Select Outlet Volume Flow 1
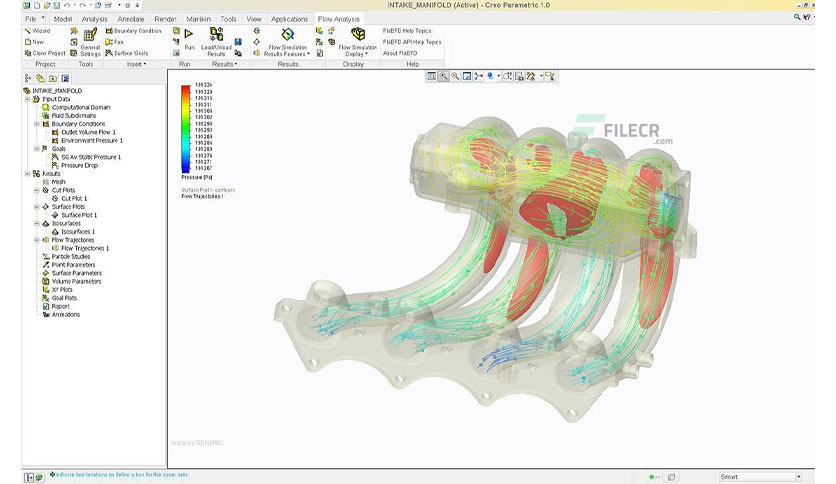The width and height of the screenshot is (836, 484). pos(89,132)
